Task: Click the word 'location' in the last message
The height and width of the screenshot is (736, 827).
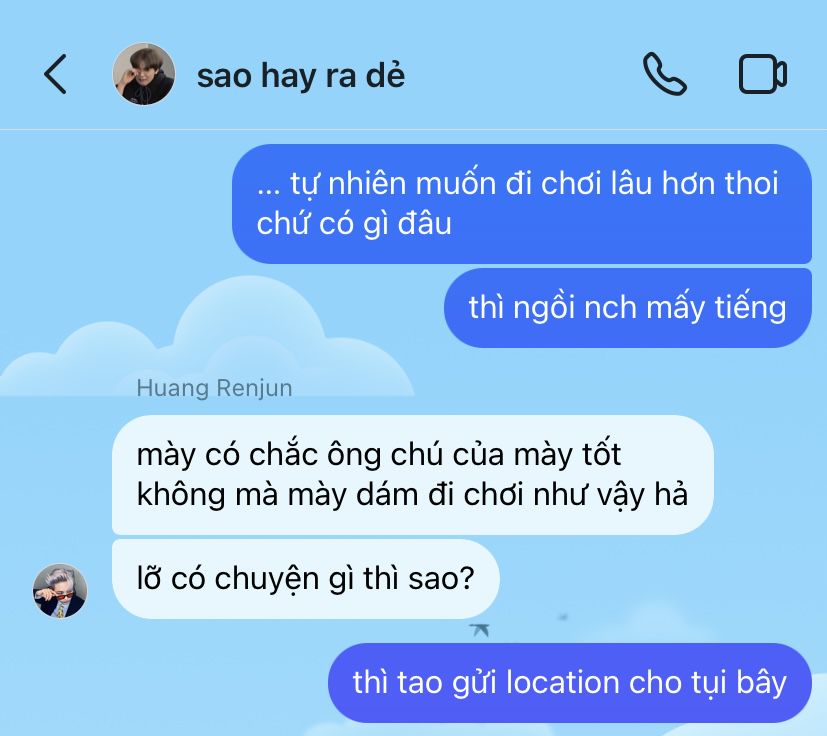Action: (x=562, y=682)
